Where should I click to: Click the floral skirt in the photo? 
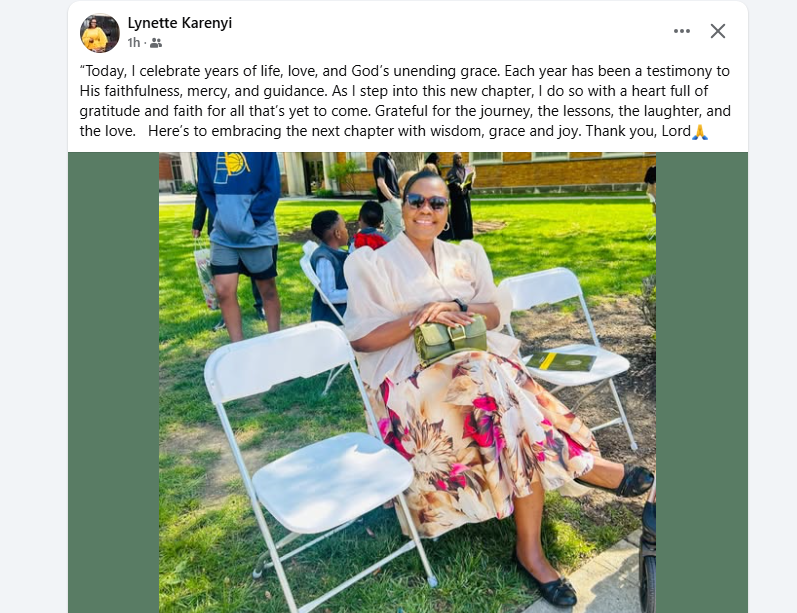[x=480, y=438]
